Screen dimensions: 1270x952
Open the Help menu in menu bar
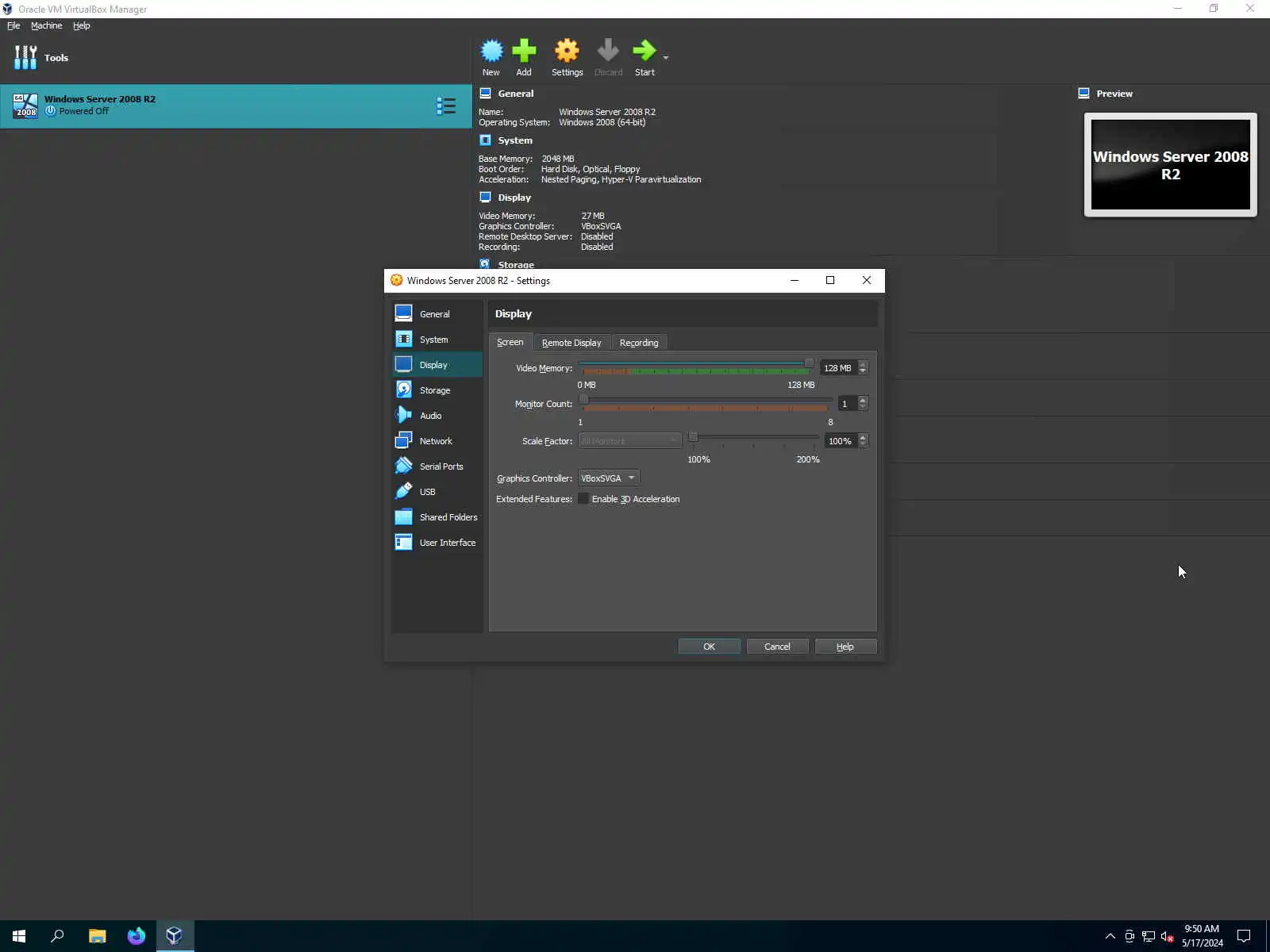point(81,25)
